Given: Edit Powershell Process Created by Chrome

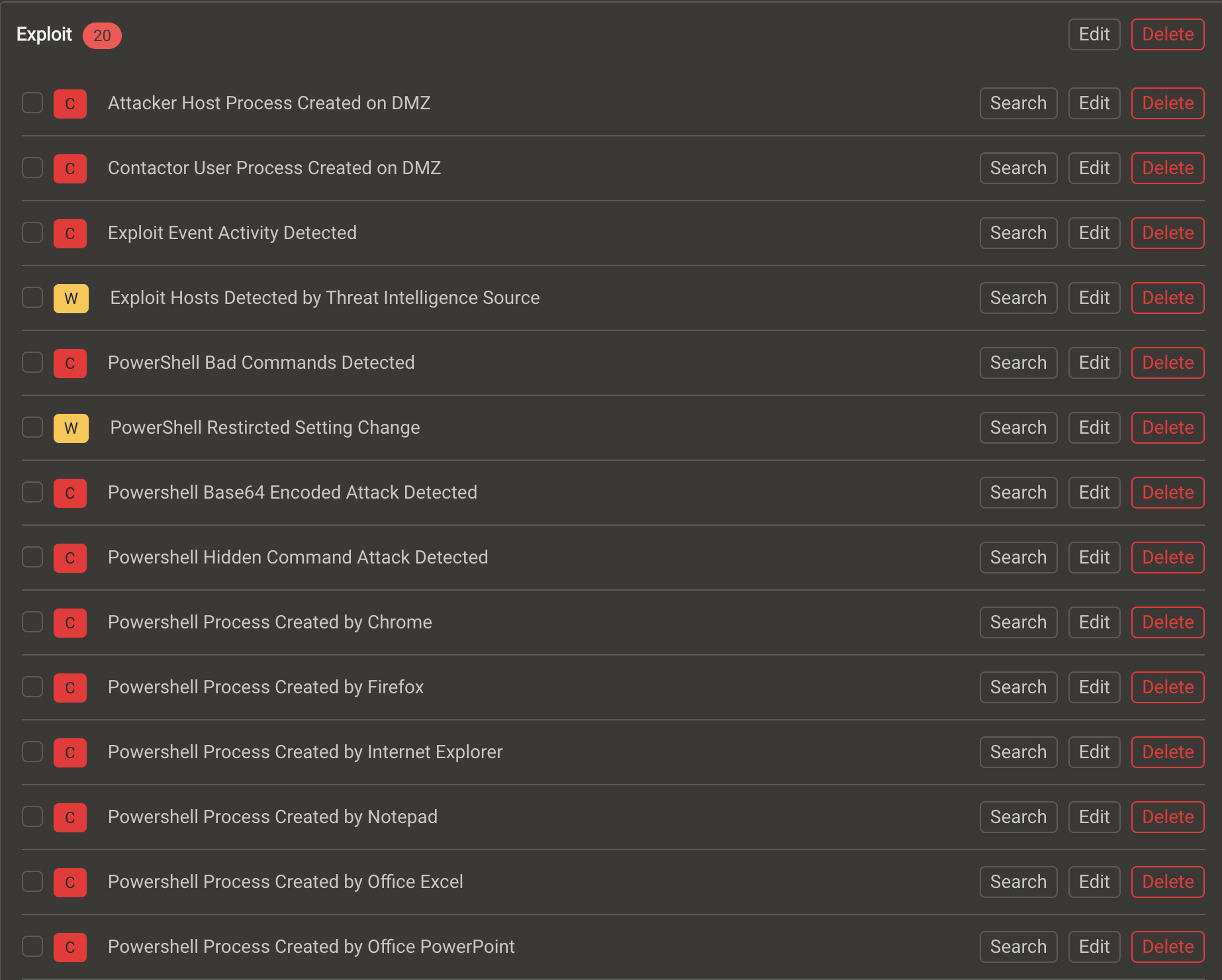Looking at the screenshot, I should click(1094, 622).
